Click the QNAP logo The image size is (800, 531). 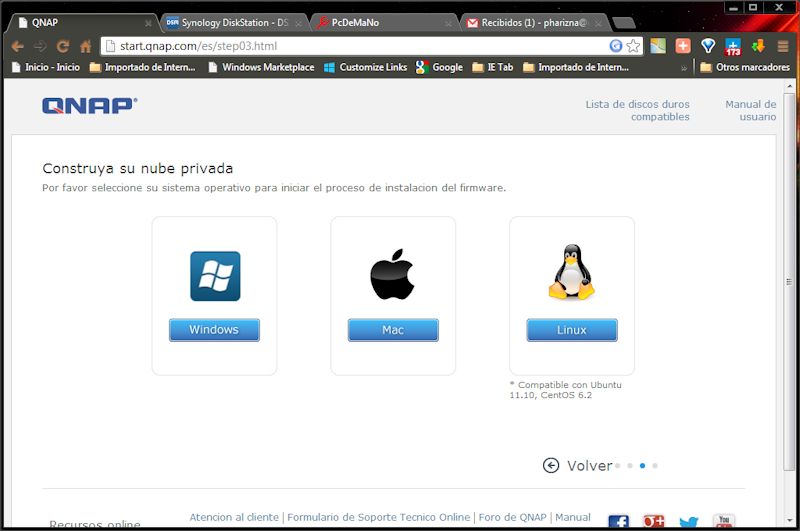point(90,106)
